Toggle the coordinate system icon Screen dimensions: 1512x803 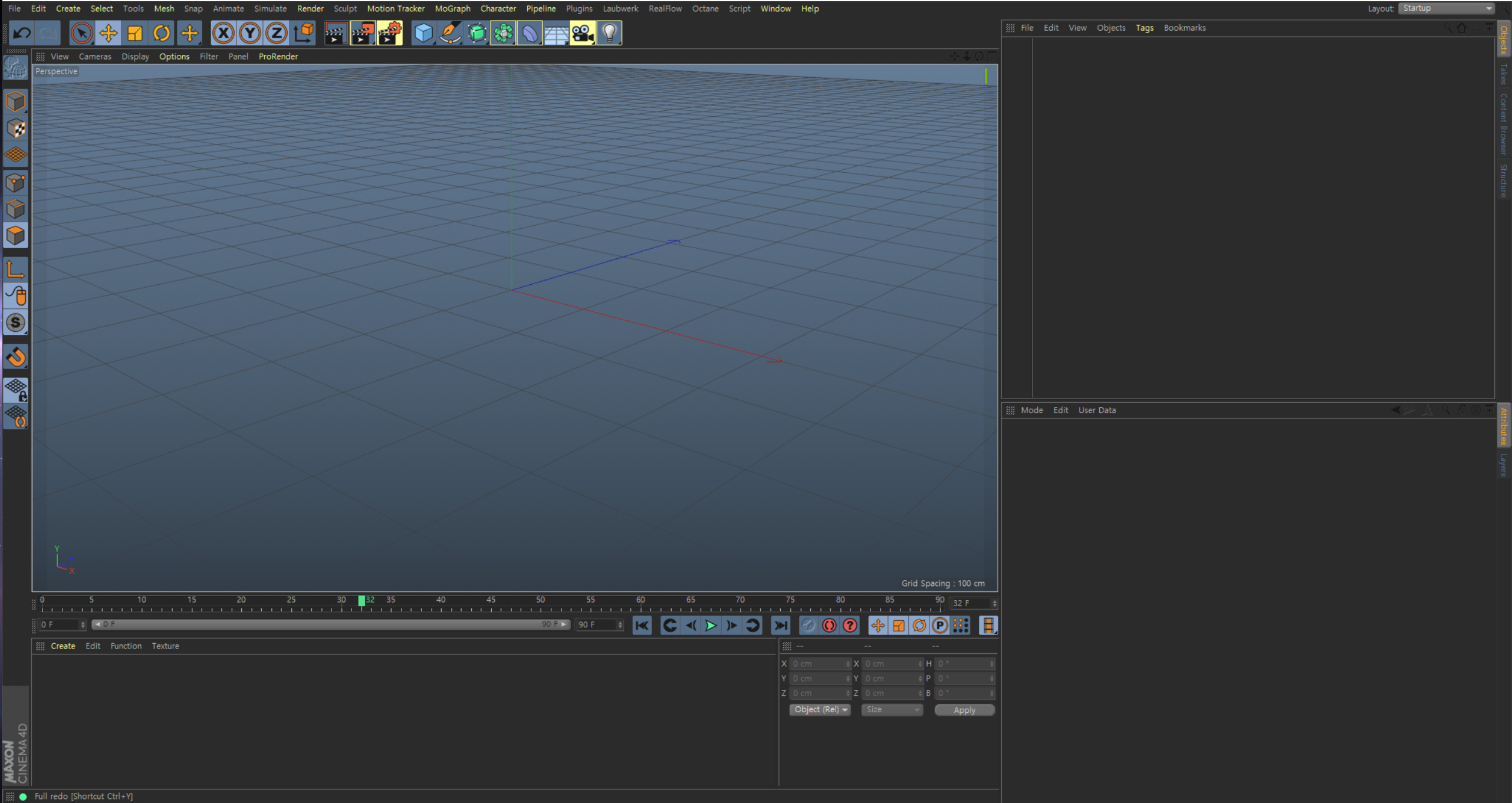(304, 33)
